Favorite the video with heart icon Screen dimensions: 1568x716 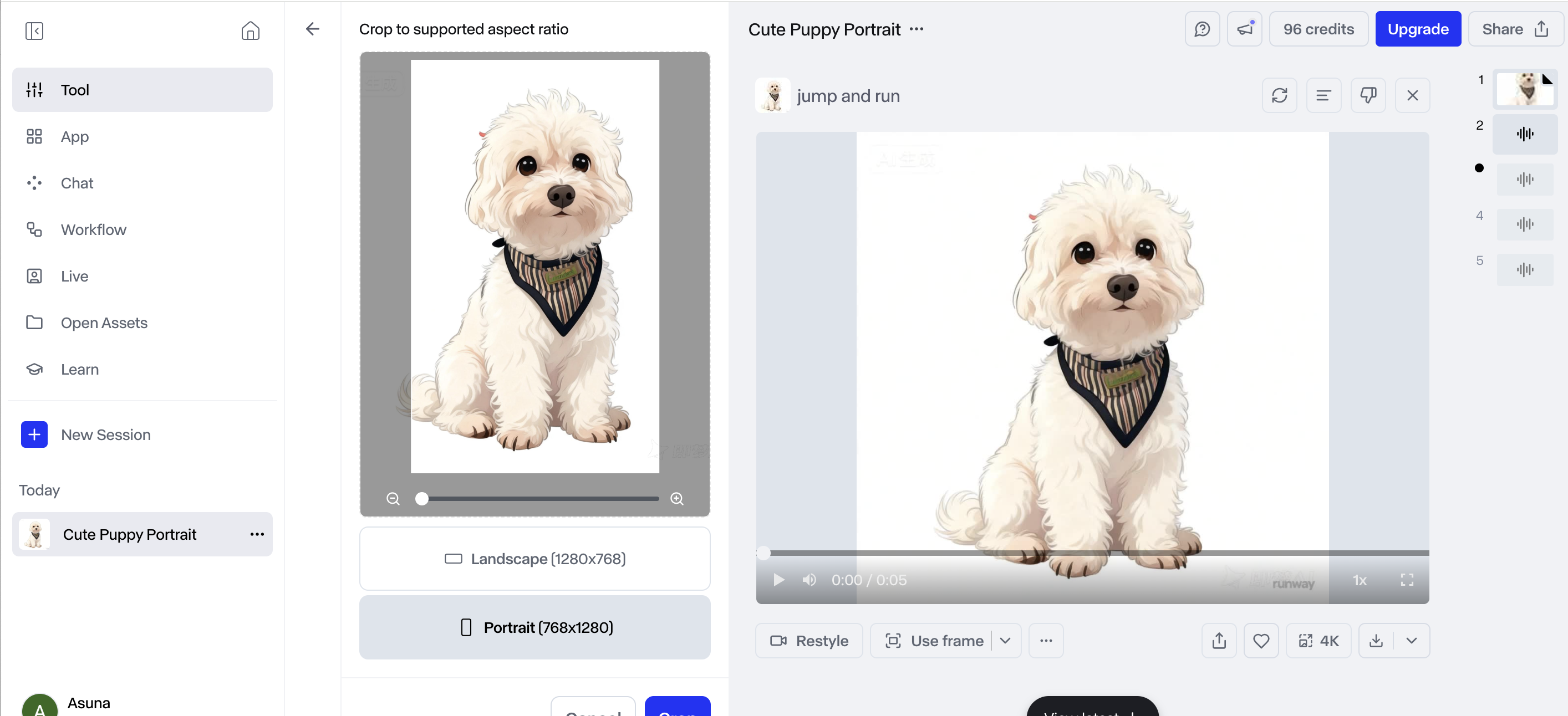pos(1261,641)
